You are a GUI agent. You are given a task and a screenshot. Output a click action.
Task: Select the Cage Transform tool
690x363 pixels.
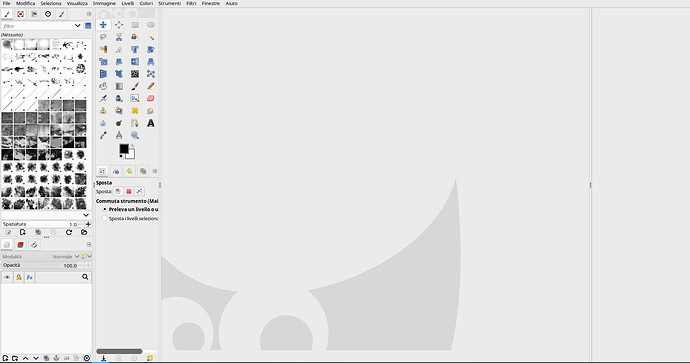point(150,74)
